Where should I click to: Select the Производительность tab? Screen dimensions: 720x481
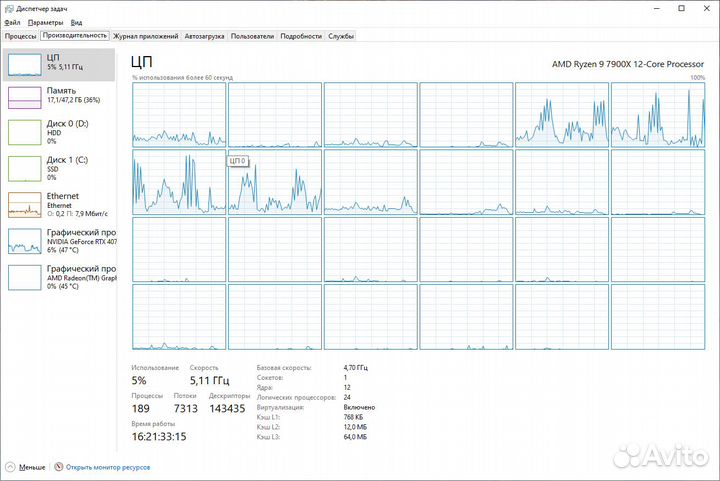(75, 35)
